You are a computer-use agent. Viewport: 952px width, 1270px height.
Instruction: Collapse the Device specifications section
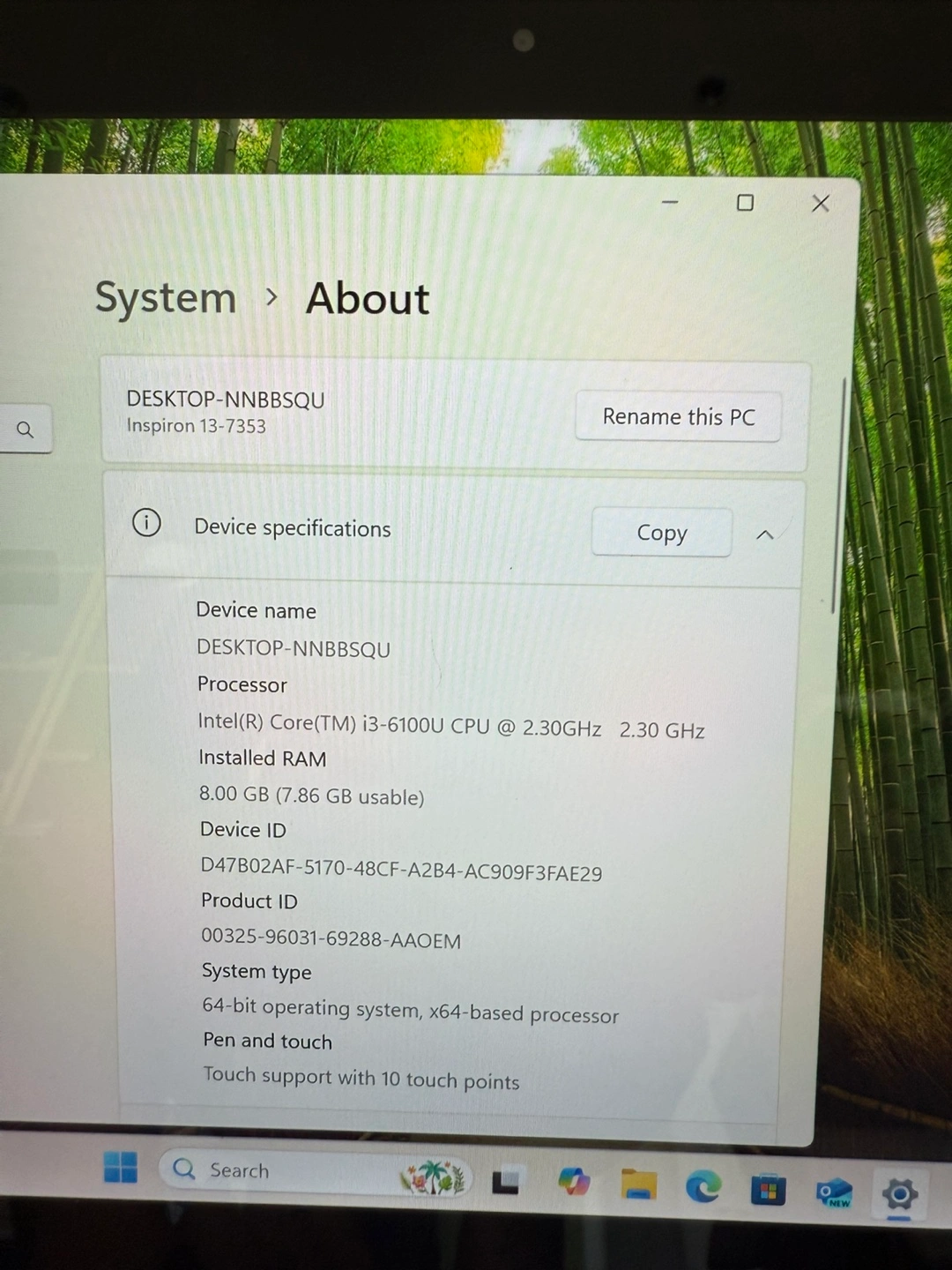coord(765,534)
